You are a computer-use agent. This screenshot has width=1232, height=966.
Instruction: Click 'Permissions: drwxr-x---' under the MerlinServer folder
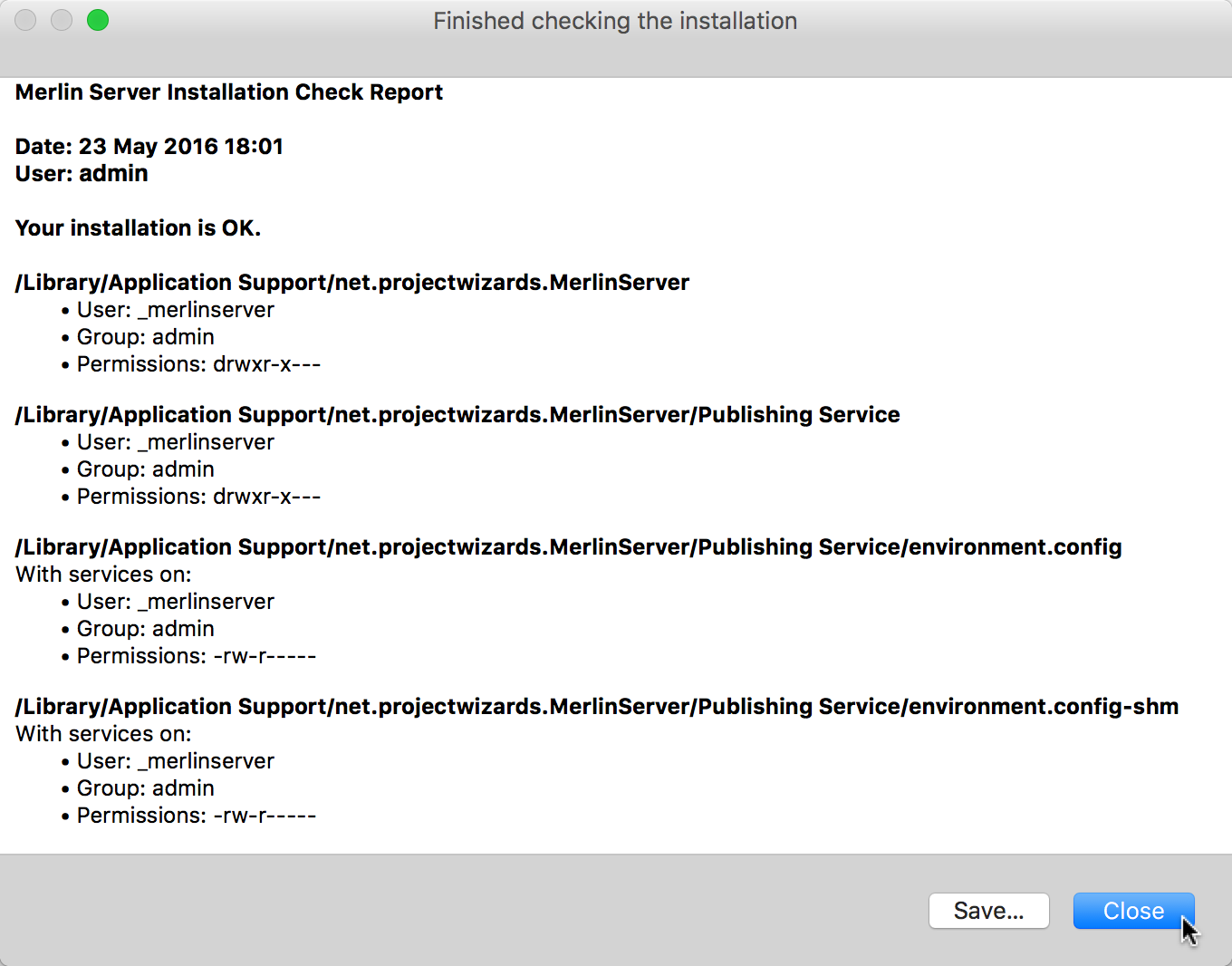click(x=198, y=364)
